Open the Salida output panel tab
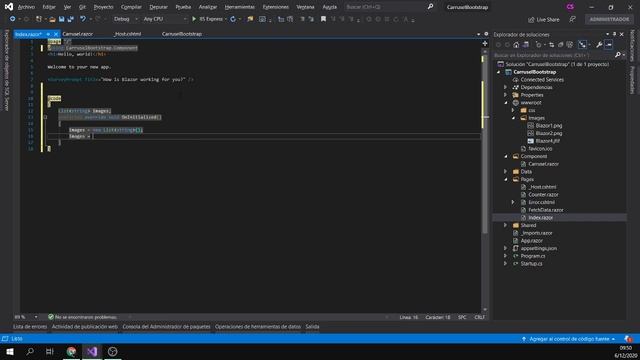The height and width of the screenshot is (360, 640). [x=312, y=327]
